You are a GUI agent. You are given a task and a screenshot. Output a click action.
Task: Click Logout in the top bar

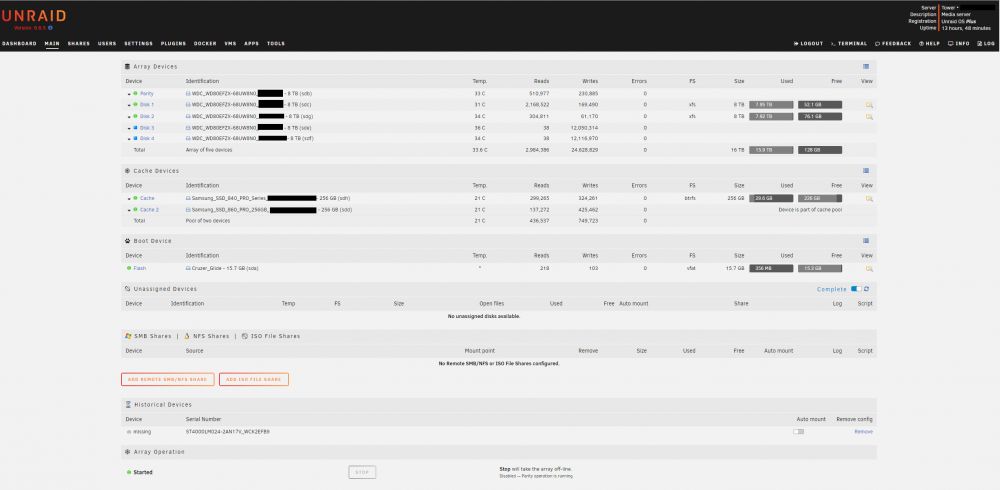click(x=808, y=44)
